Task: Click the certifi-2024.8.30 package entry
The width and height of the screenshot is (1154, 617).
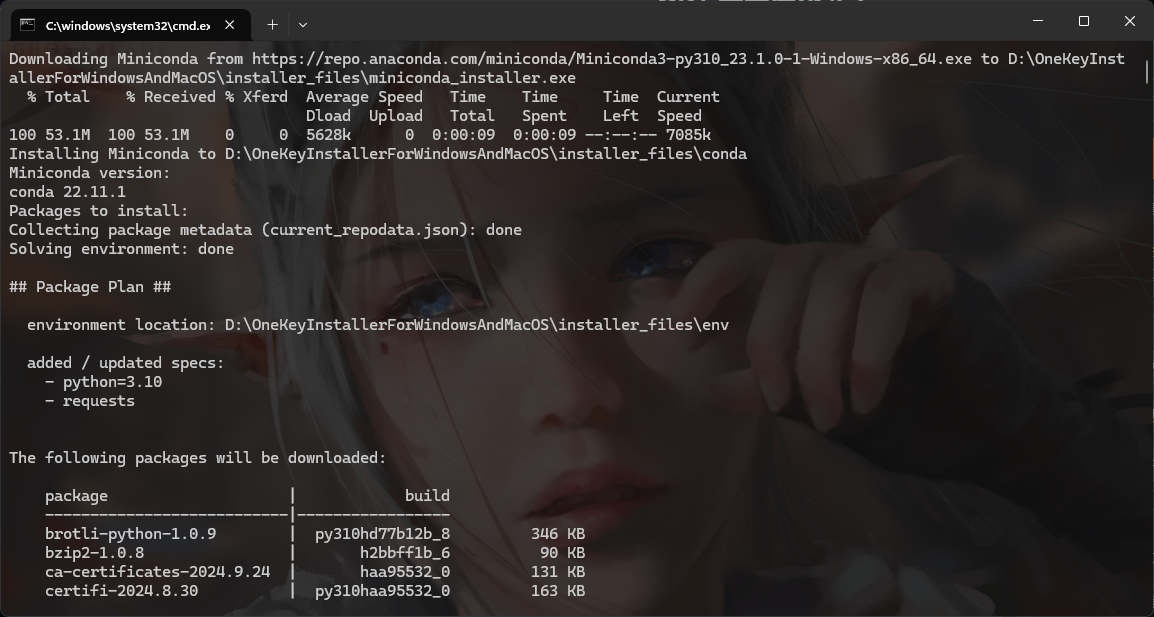Action: (x=121, y=591)
